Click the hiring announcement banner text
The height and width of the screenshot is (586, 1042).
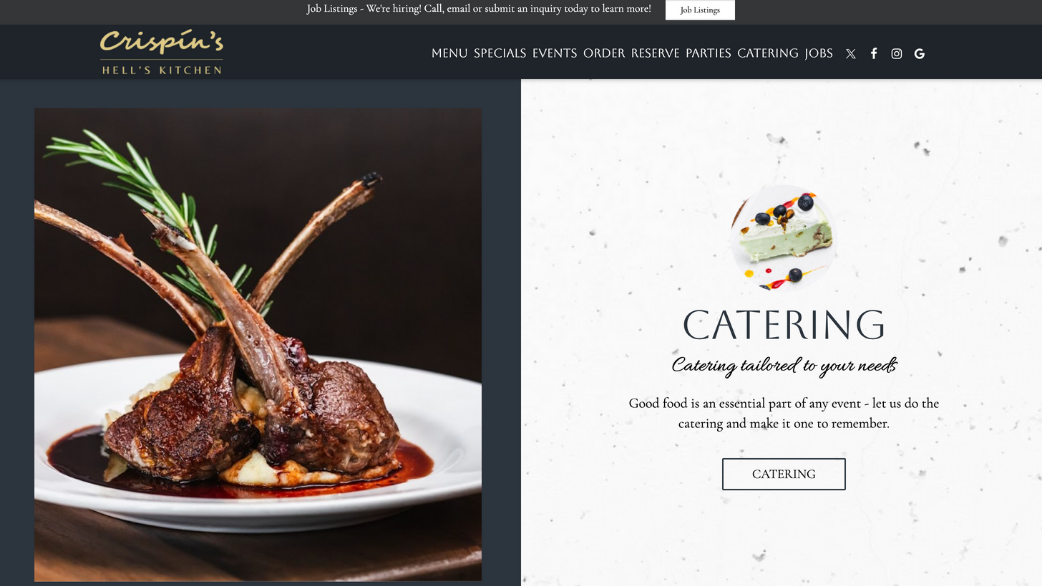coord(478,9)
